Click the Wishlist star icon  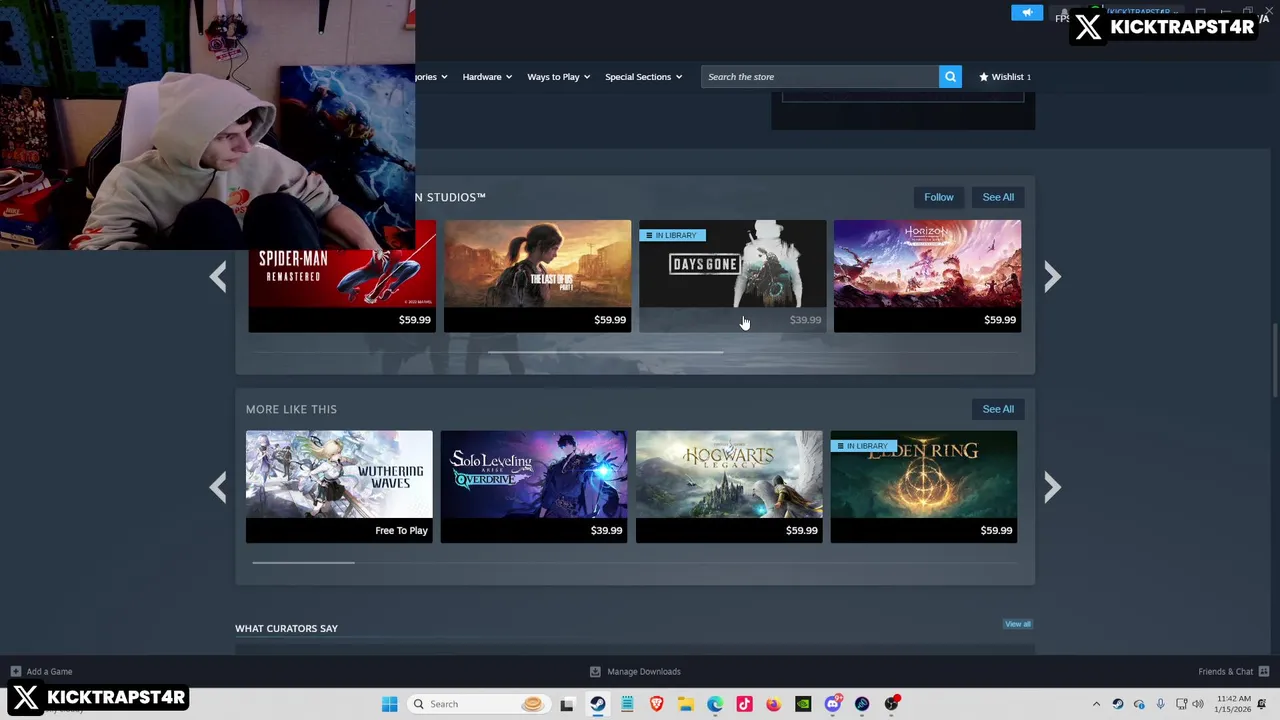pos(983,77)
